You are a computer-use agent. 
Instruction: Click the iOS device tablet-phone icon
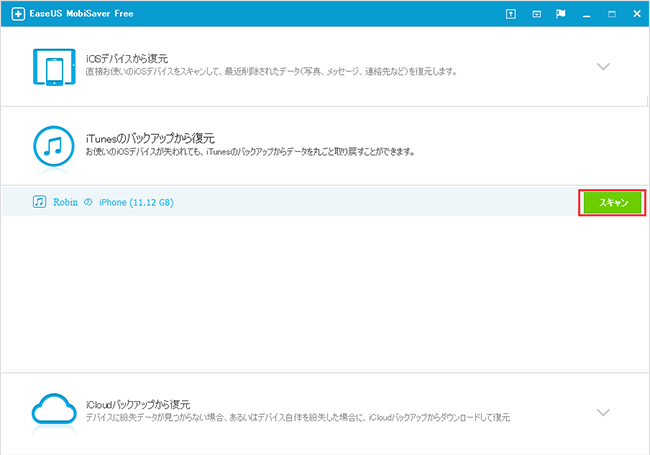[54, 67]
